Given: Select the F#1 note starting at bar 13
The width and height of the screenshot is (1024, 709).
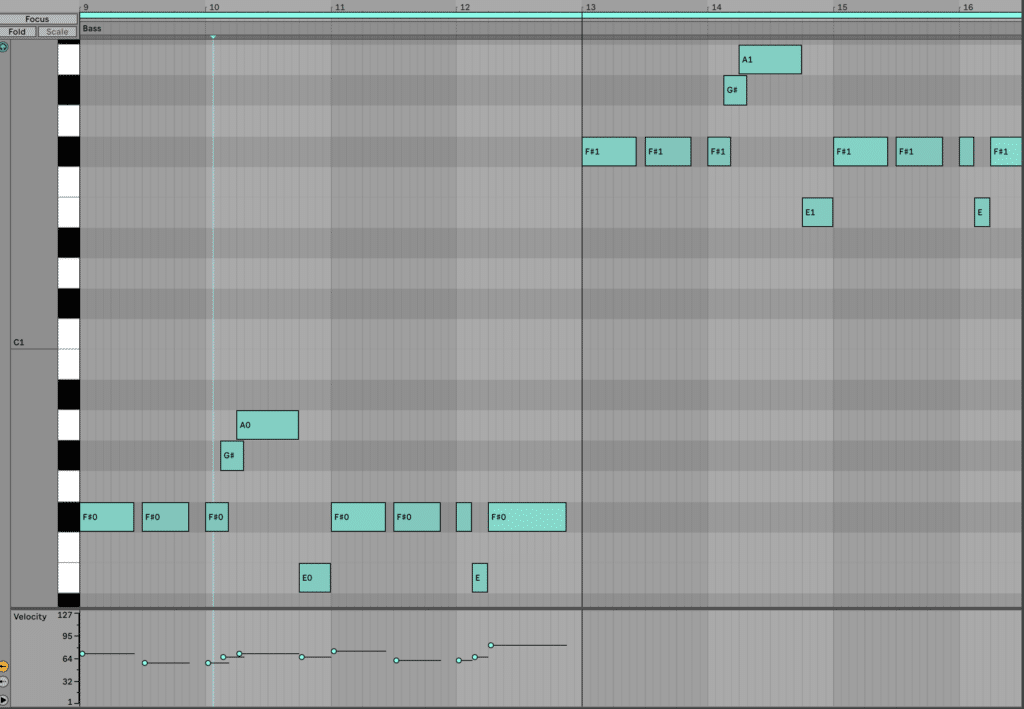Looking at the screenshot, I should (x=609, y=151).
